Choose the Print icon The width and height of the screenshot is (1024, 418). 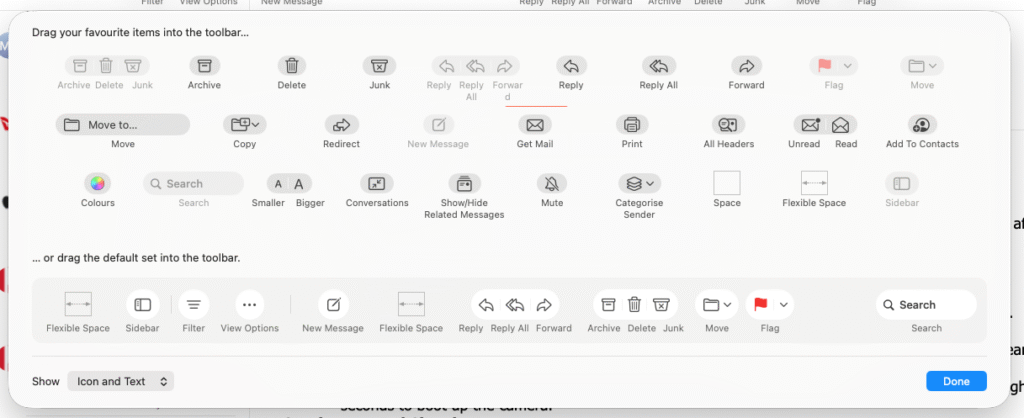click(x=631, y=125)
